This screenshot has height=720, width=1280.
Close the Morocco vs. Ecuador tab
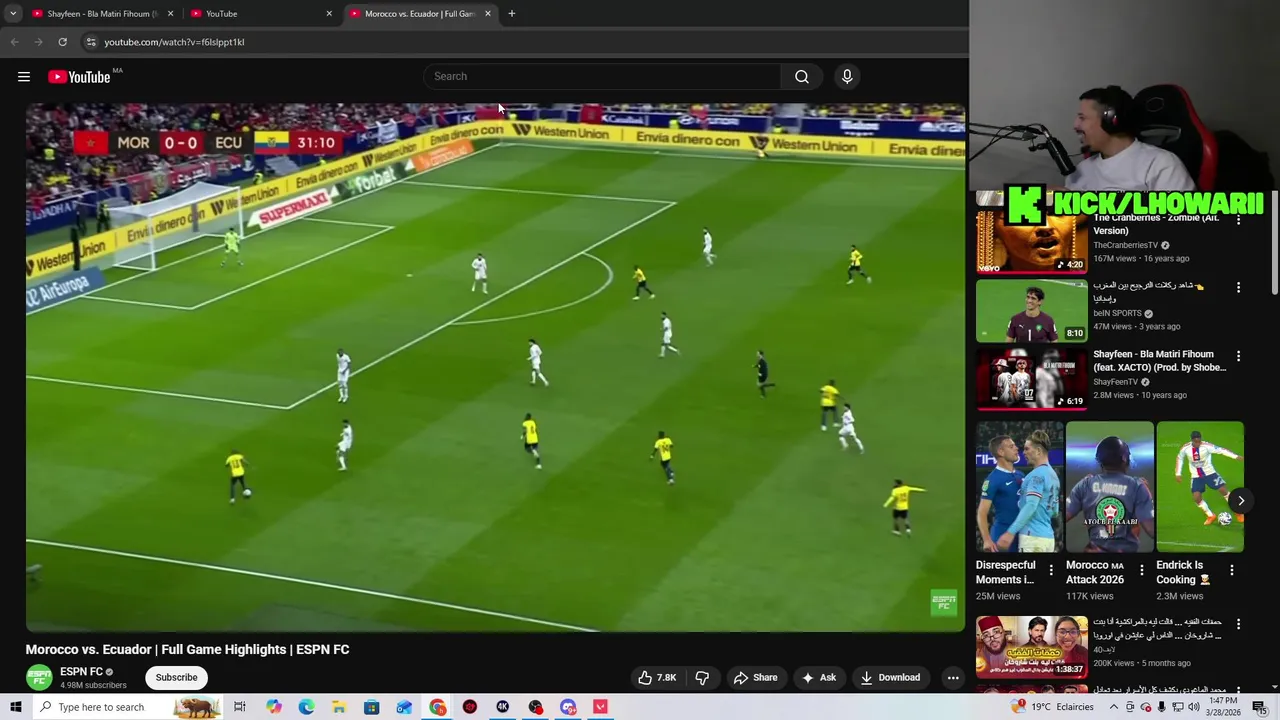[x=488, y=14]
